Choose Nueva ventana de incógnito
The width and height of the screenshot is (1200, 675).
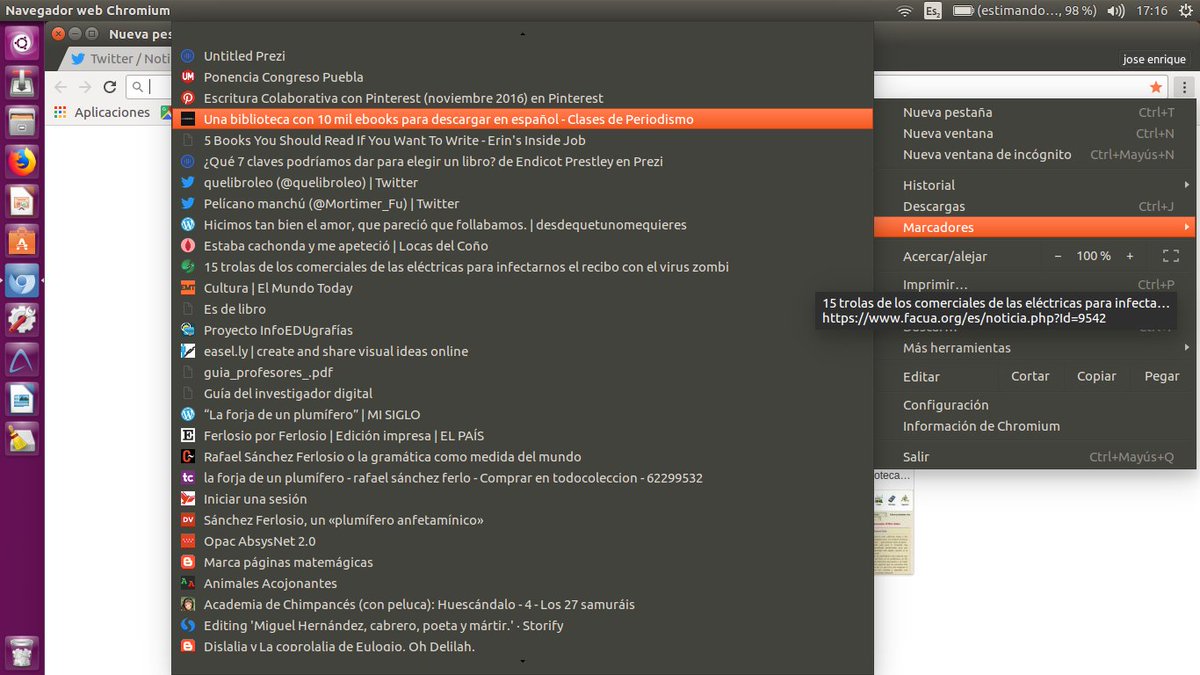click(x=1034, y=154)
